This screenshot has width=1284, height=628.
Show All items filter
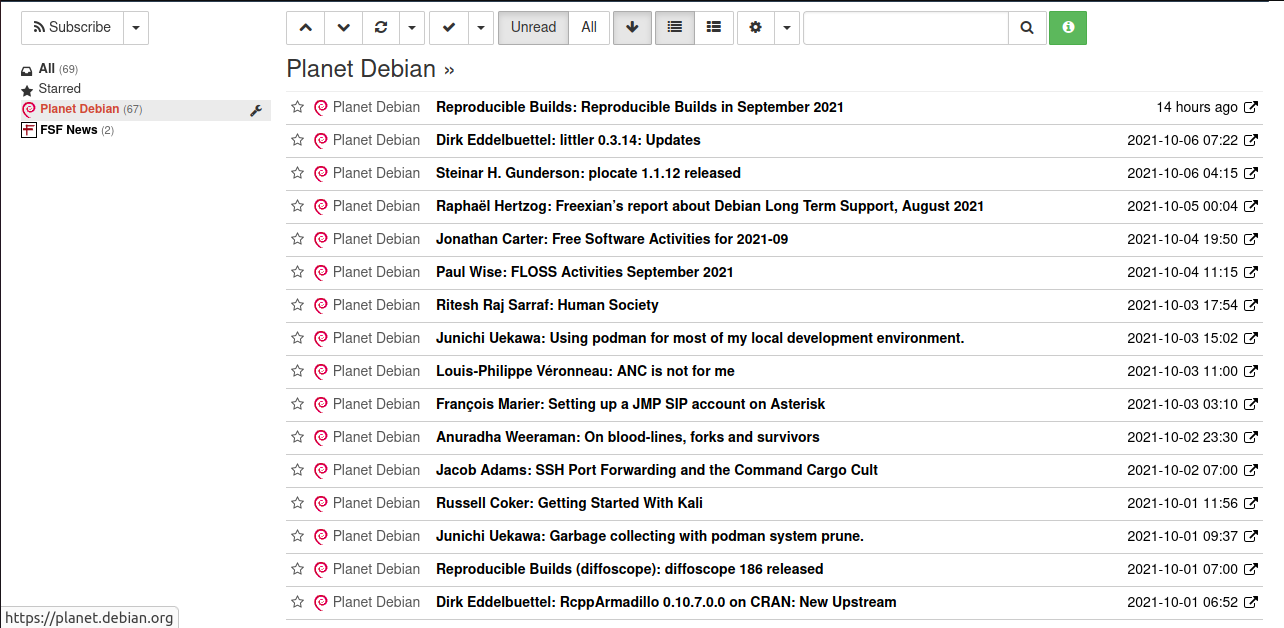tap(589, 28)
